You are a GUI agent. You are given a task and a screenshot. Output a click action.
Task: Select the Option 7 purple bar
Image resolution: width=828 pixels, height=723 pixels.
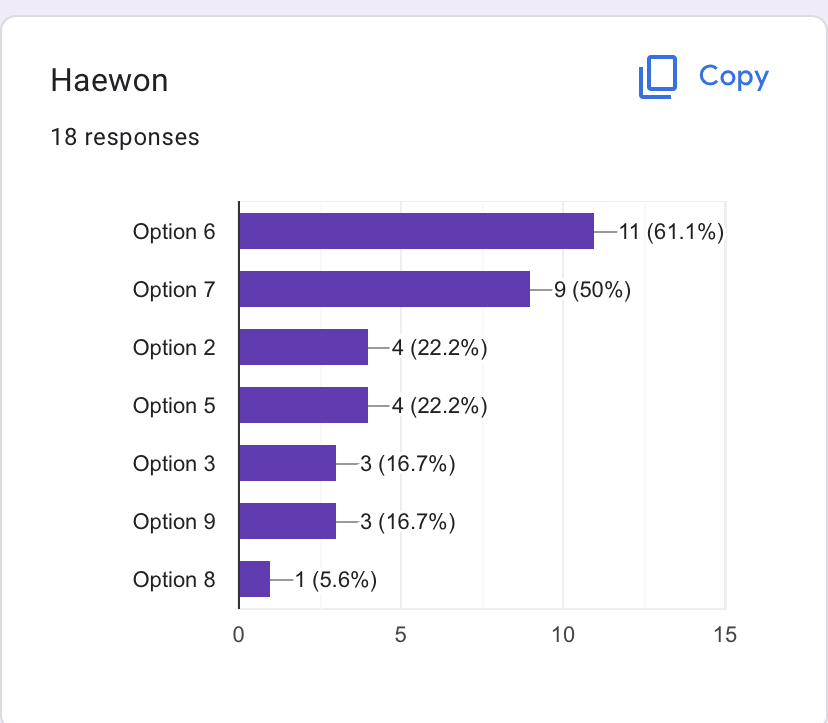[384, 289]
